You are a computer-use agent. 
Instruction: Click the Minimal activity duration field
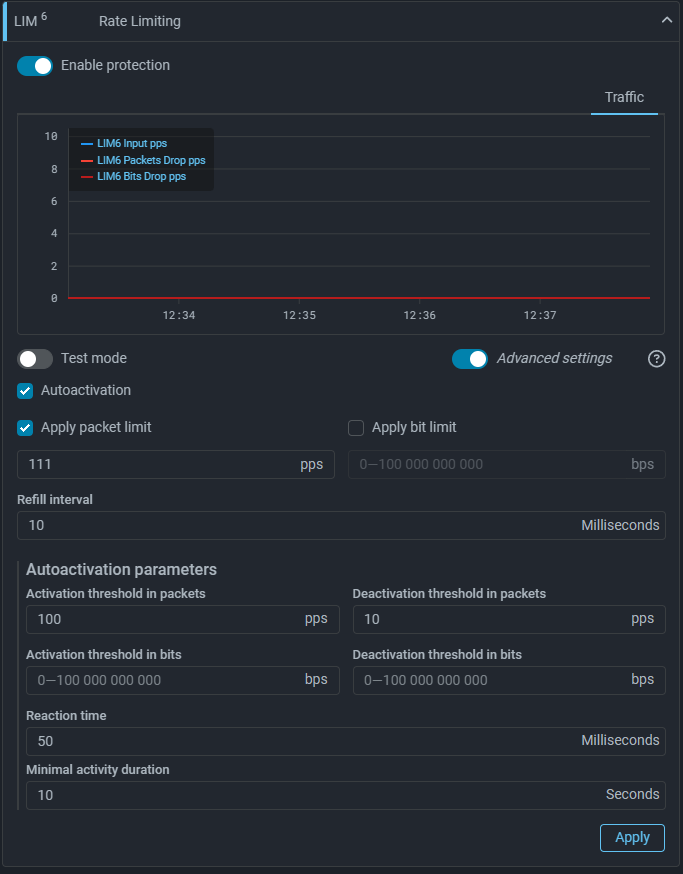pyautogui.click(x=300, y=796)
